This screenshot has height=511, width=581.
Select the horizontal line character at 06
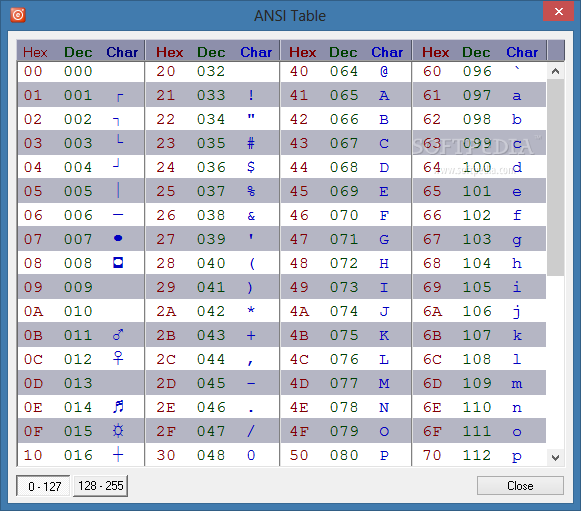point(118,214)
